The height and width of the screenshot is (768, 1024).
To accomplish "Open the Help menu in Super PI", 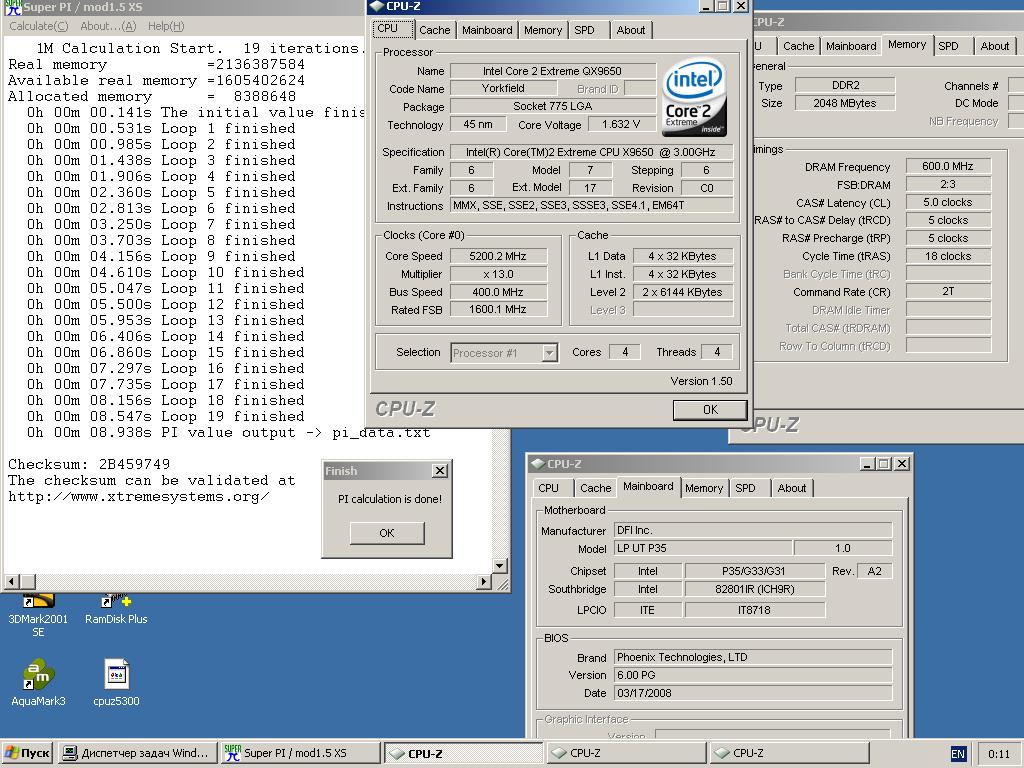I will click(166, 26).
